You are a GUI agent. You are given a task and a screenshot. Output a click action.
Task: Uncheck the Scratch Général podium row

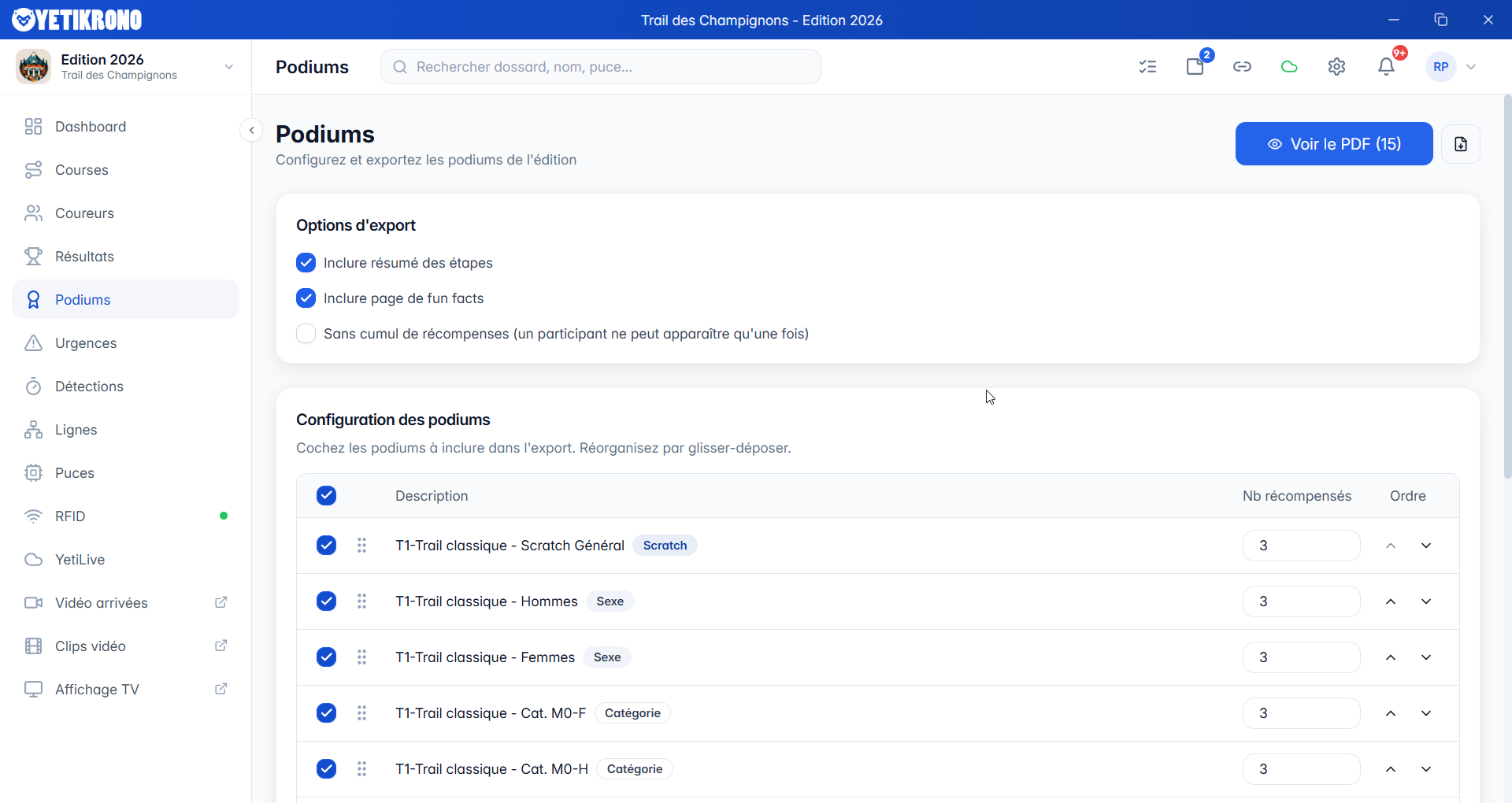pos(326,546)
